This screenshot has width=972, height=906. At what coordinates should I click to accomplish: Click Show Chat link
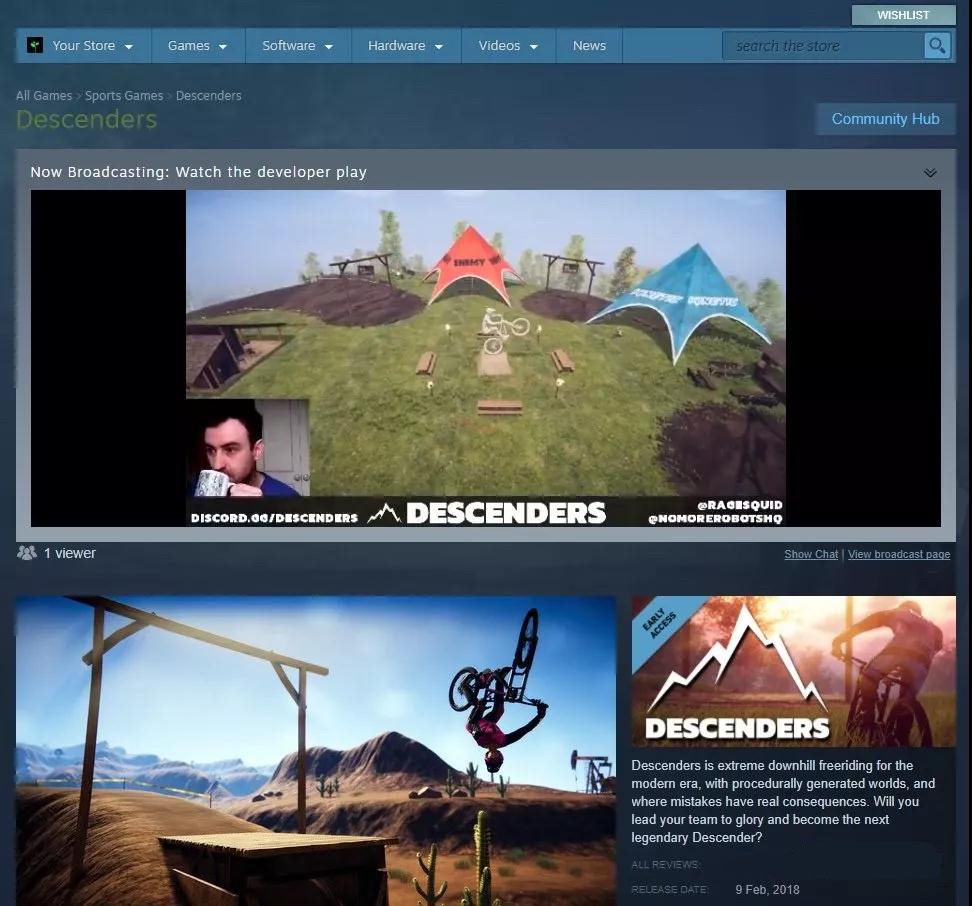pyautogui.click(x=811, y=554)
